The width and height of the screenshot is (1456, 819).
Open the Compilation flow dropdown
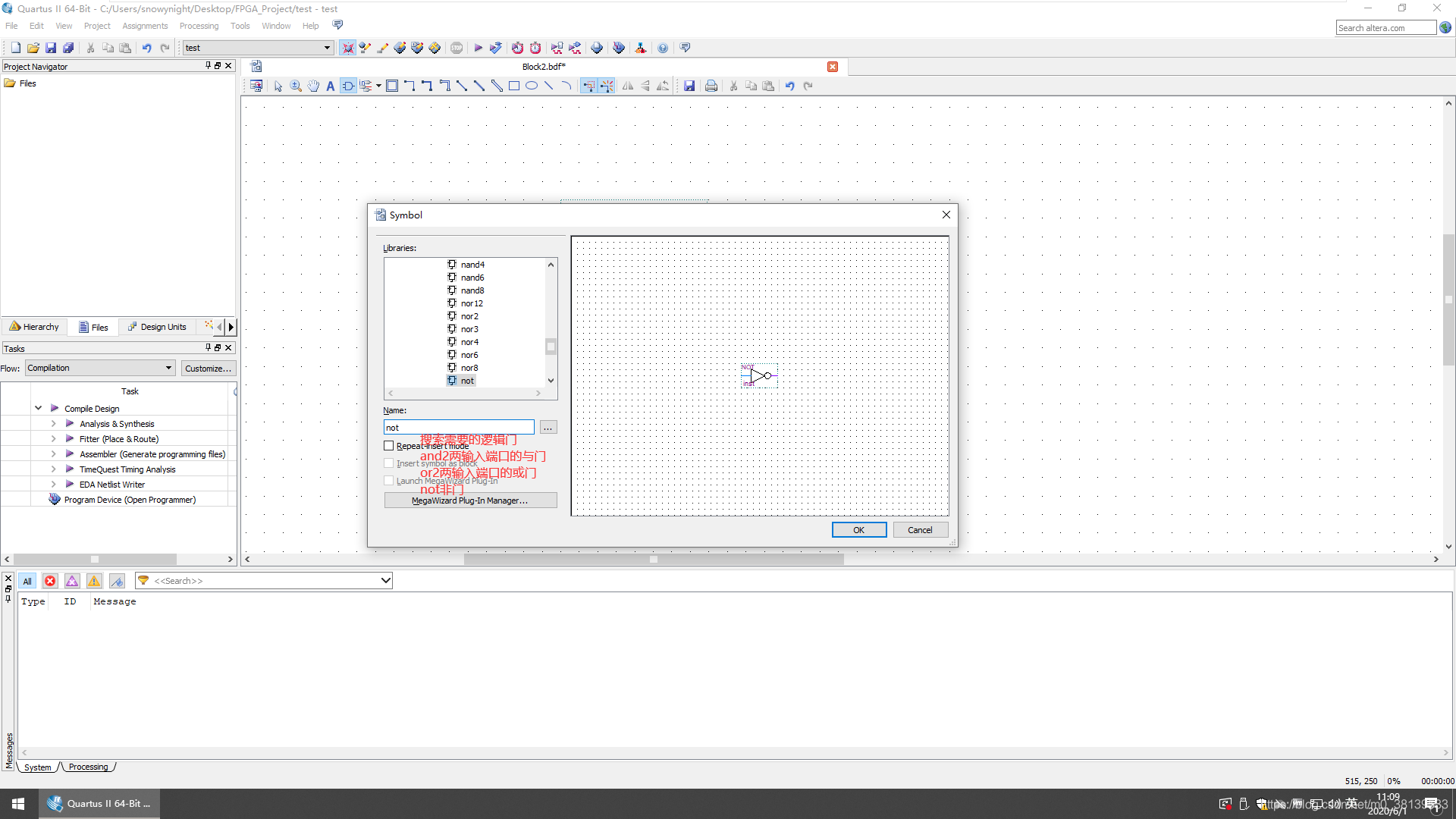[168, 368]
